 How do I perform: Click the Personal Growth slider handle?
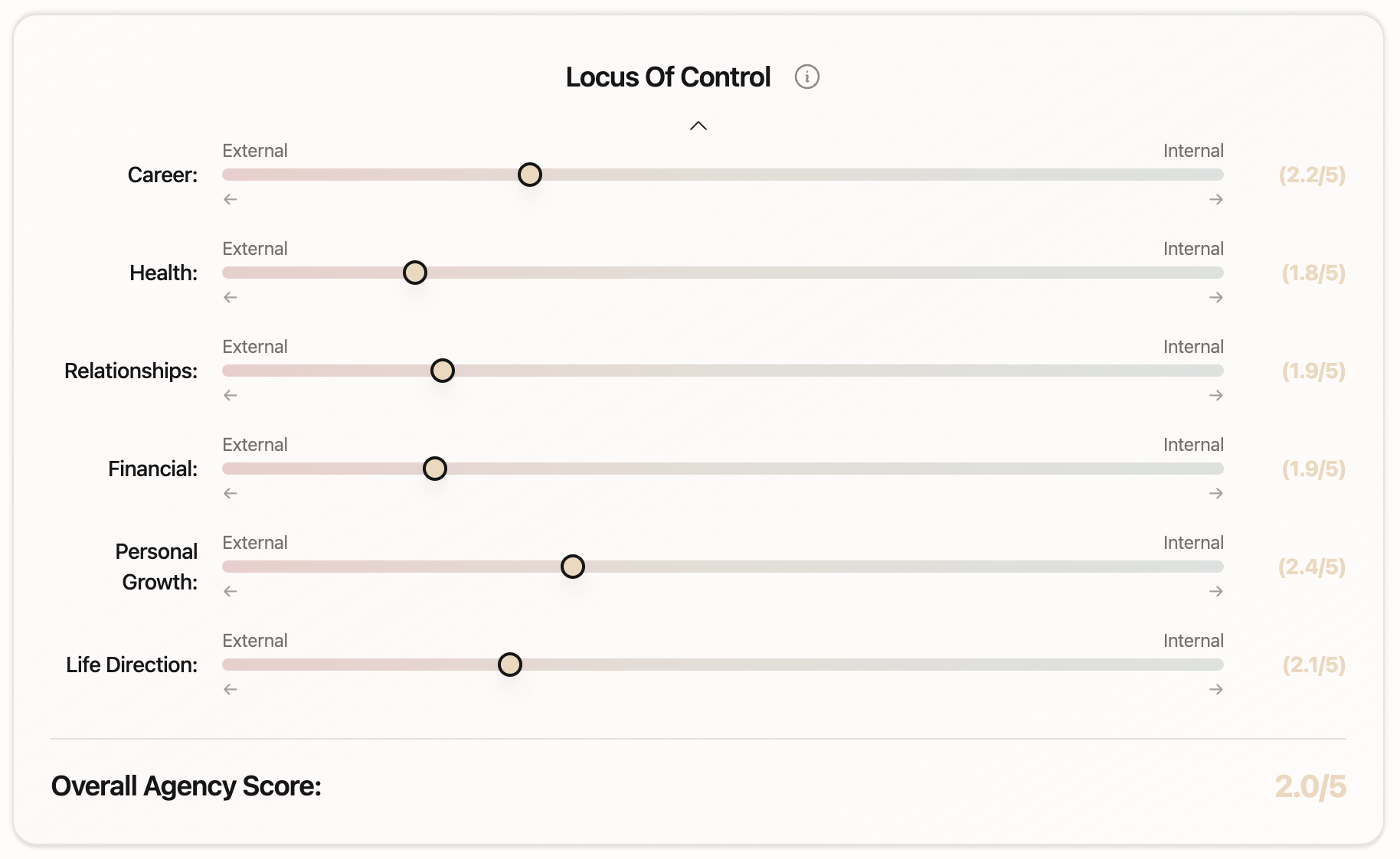tap(572, 567)
